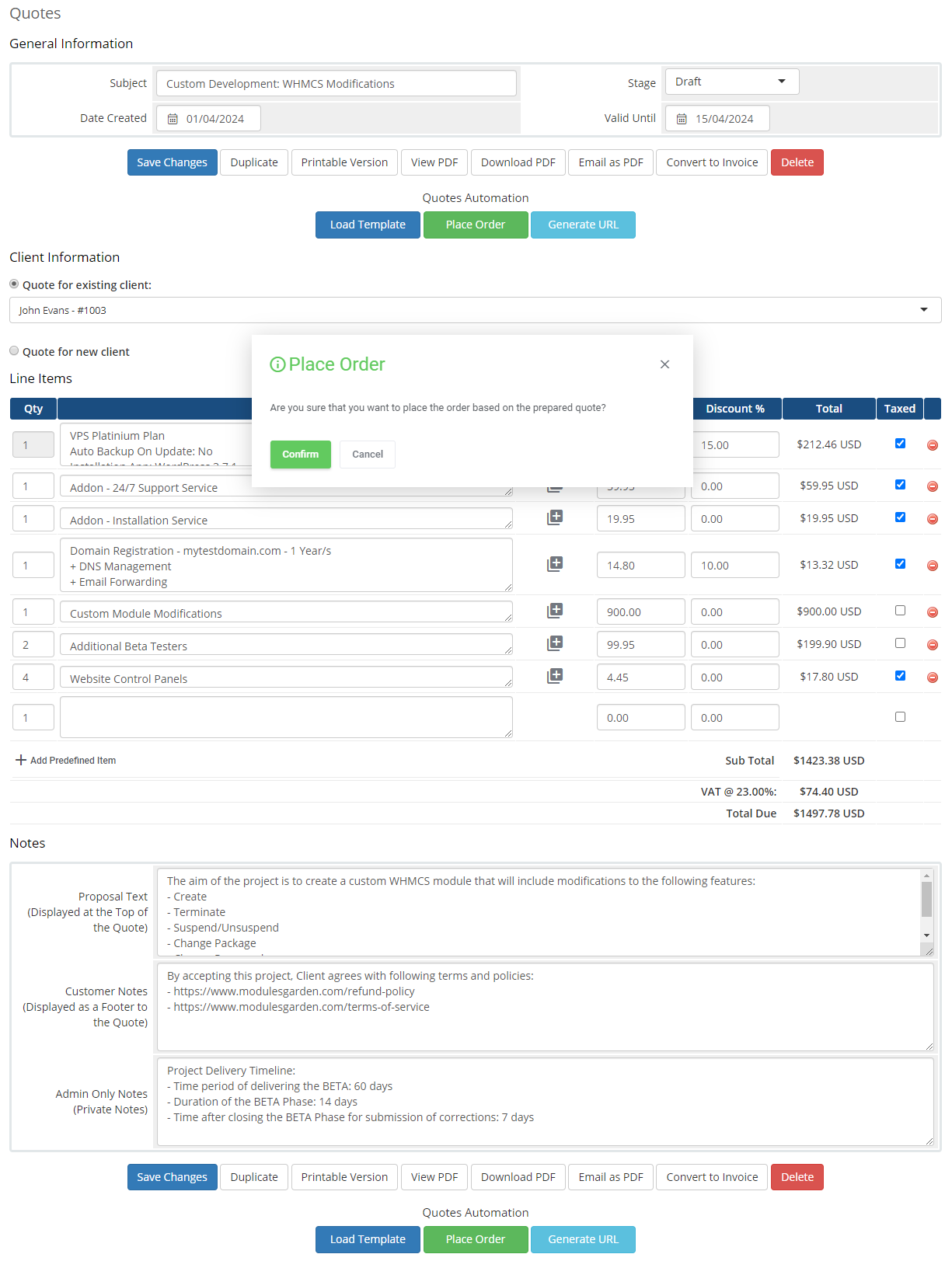Open calendar icon for Valid Until
Image resolution: width=952 pixels, height=1261 pixels.
tap(682, 119)
